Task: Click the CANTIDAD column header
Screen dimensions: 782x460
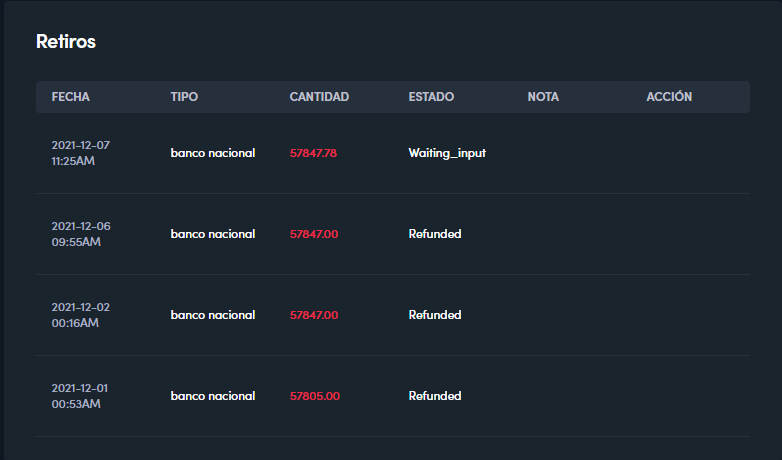Action: (319, 97)
